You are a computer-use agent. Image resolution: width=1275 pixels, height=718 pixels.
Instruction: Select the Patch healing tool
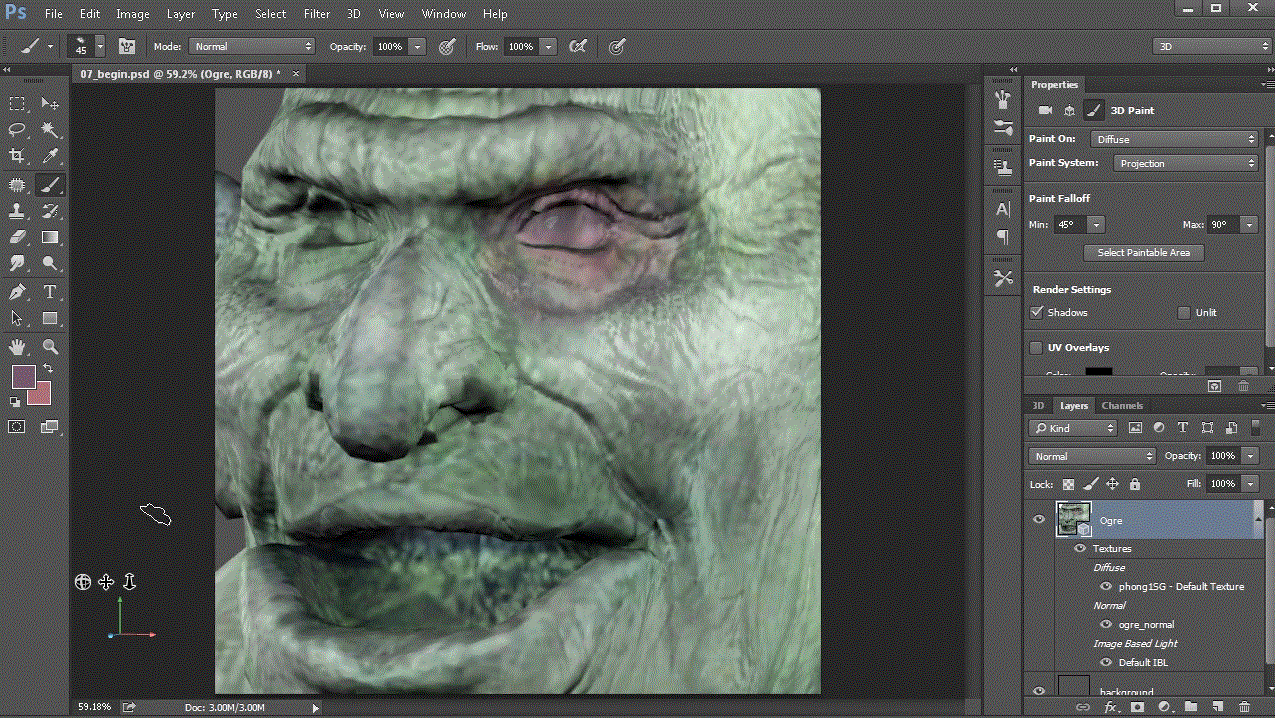click(17, 184)
